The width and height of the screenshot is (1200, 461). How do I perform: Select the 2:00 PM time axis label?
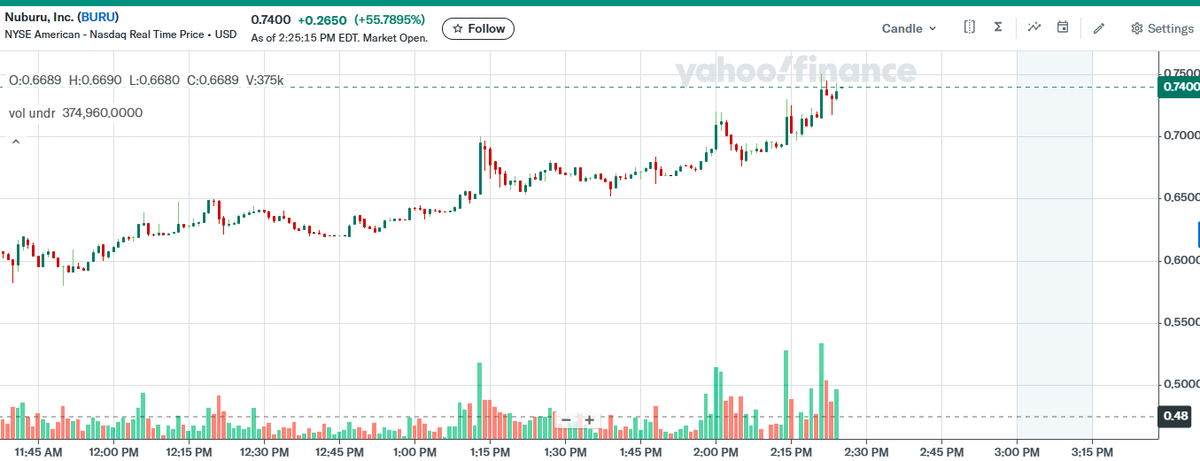[x=716, y=452]
